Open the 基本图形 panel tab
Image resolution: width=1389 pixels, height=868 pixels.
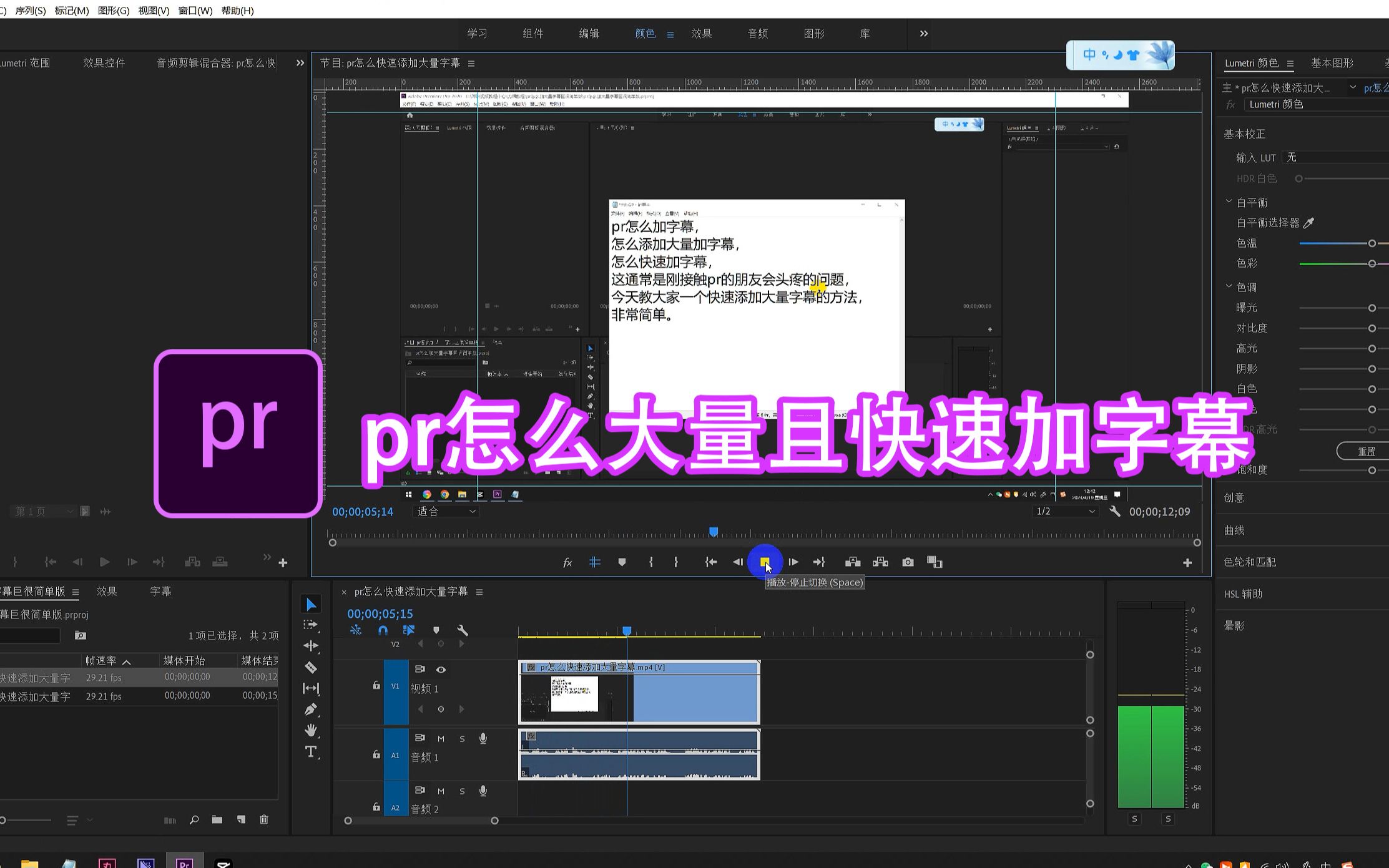click(x=1332, y=62)
